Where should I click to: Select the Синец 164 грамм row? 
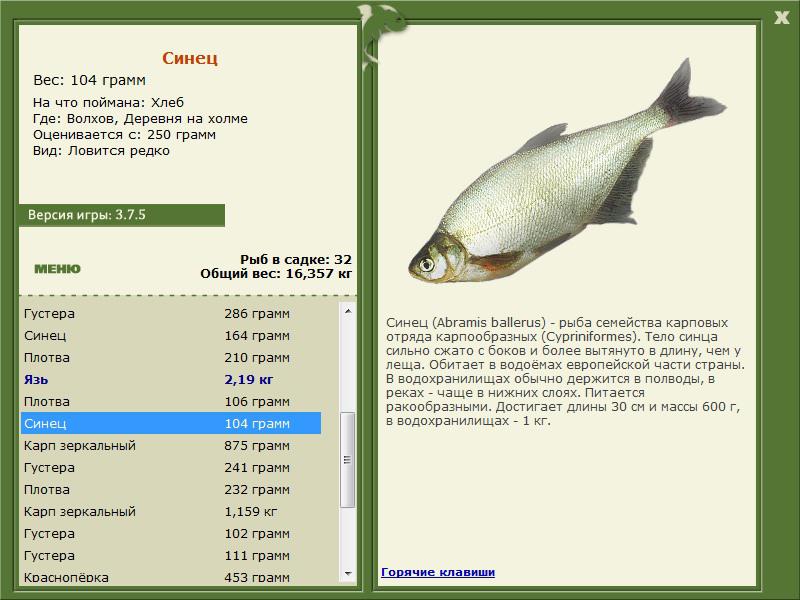point(171,336)
